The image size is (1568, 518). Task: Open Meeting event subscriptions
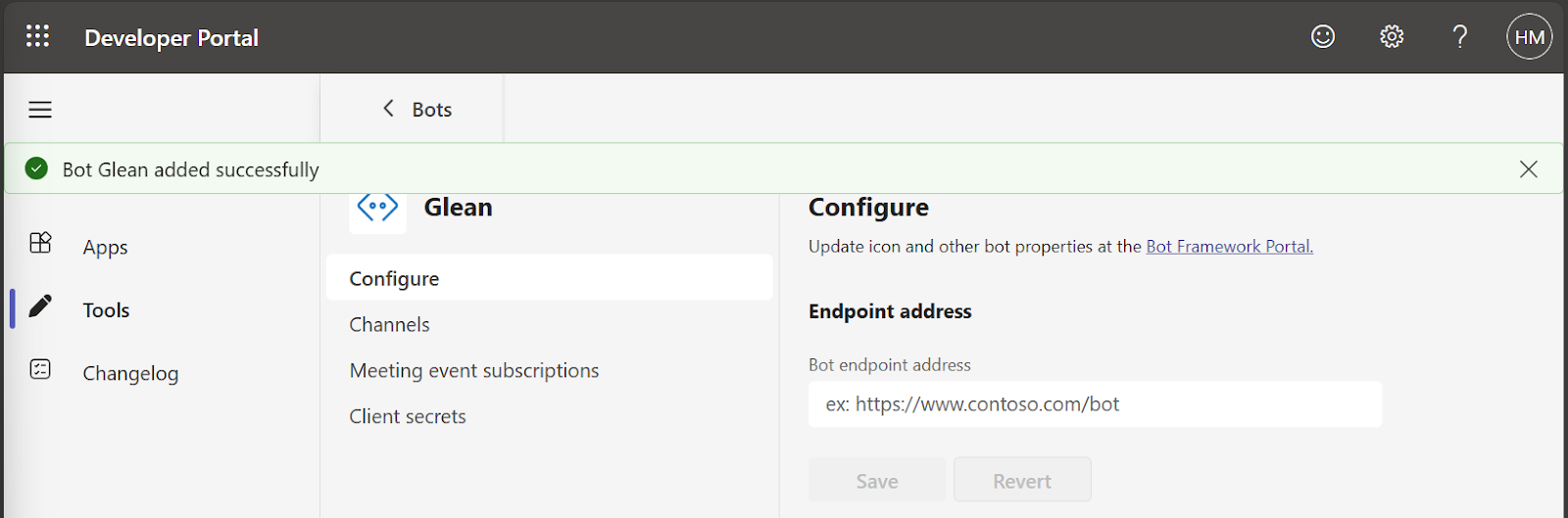(x=473, y=371)
